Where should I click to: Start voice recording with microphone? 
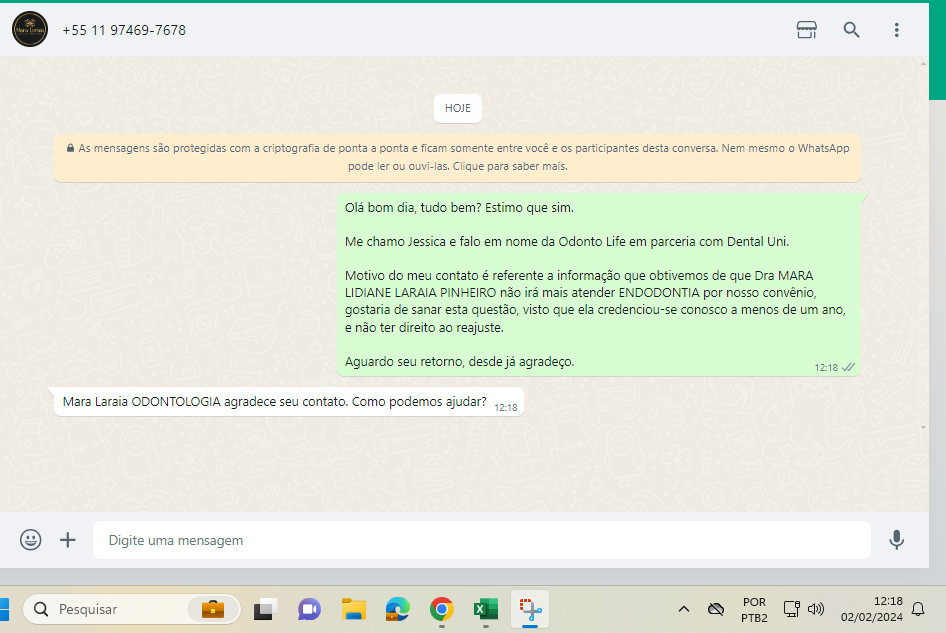click(x=897, y=539)
